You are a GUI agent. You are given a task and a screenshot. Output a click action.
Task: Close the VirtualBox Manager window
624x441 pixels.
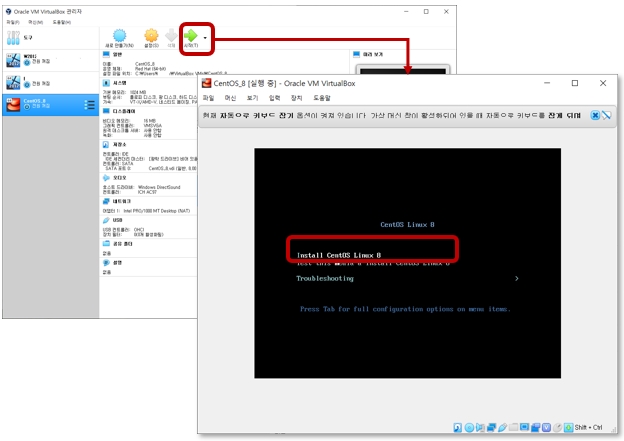(446, 12)
